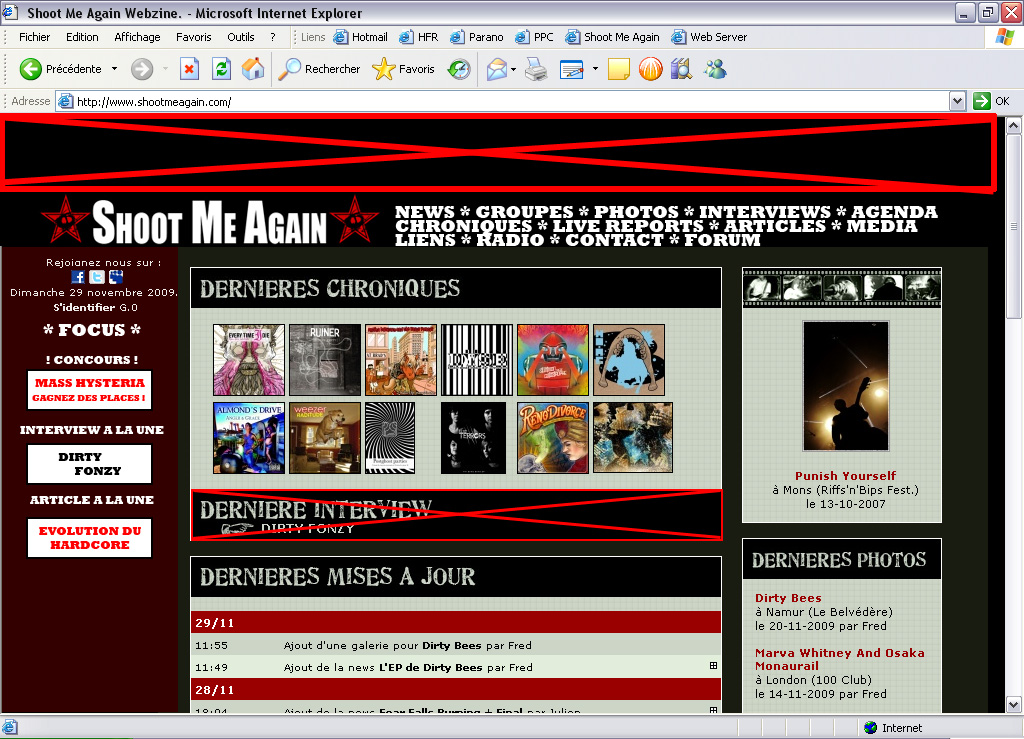This screenshot has width=1024, height=739.
Task: Refresh the page with green arrows icon
Action: pos(221,69)
